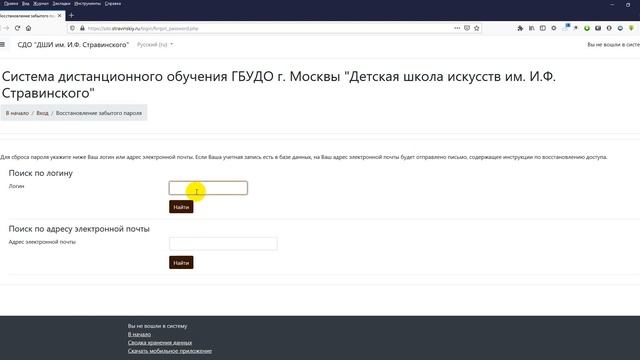640x360 pixels.
Task: Open Скачать мобильное приложение footer link
Action: click(x=170, y=351)
